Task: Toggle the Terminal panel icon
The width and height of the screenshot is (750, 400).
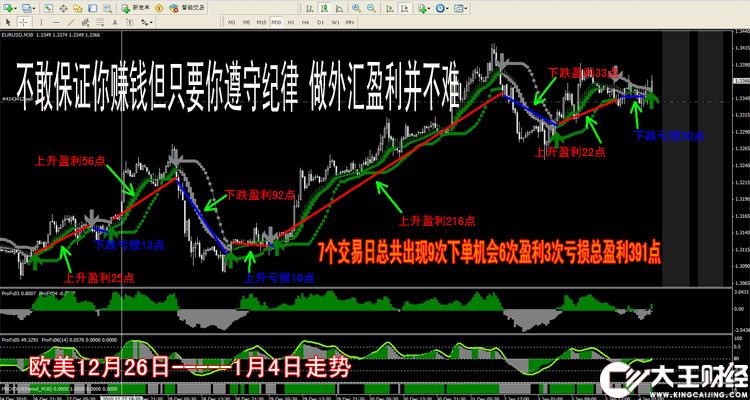Action: click(x=93, y=8)
